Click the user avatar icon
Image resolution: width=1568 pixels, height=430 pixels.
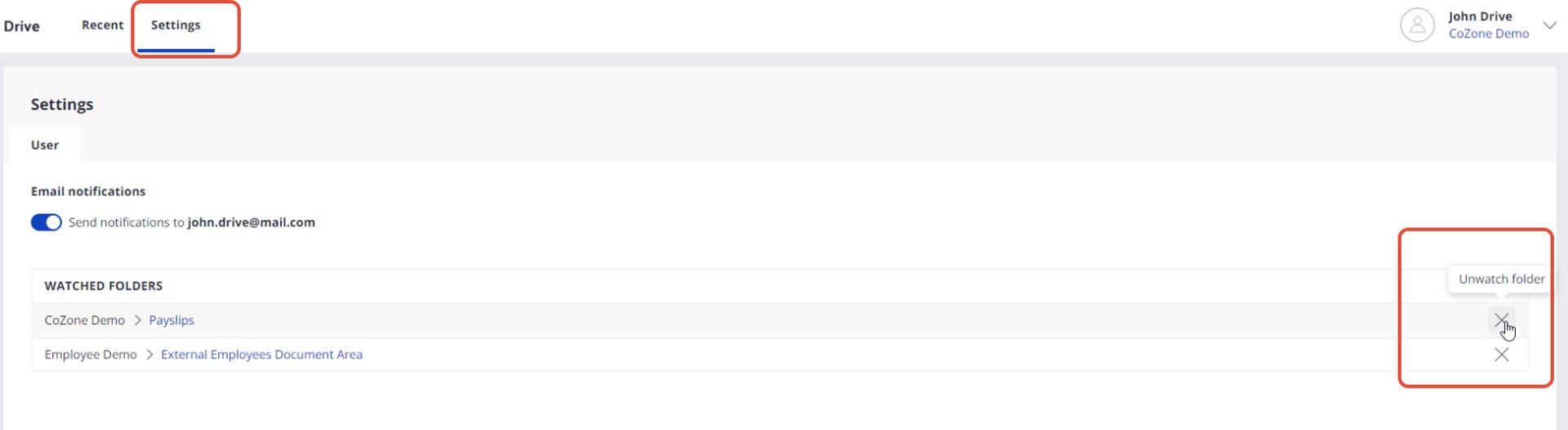coord(1417,25)
